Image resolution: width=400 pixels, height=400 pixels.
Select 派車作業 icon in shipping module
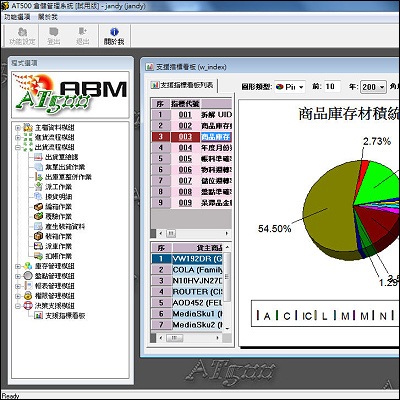coord(39,246)
